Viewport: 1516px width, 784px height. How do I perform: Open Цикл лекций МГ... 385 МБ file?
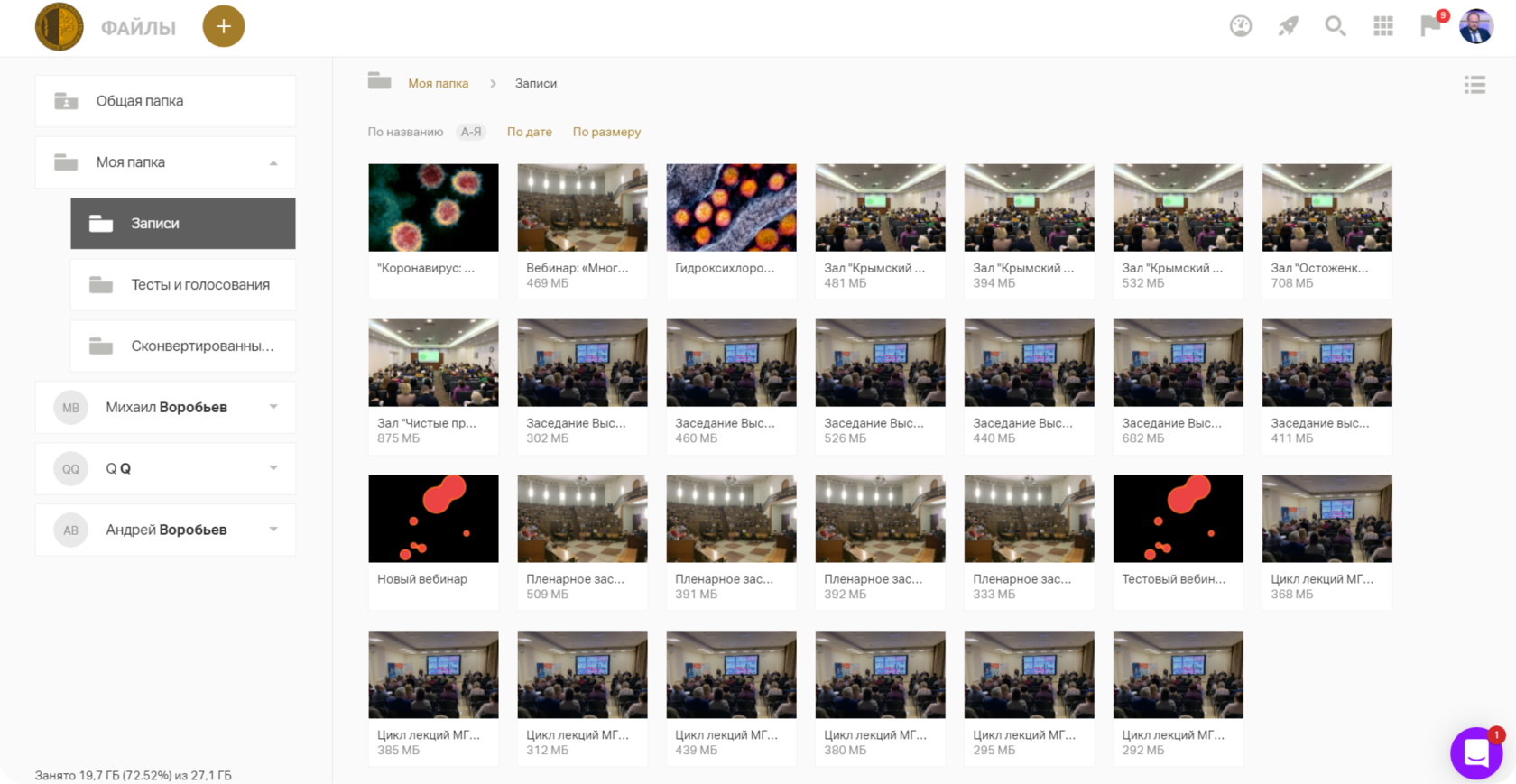433,697
